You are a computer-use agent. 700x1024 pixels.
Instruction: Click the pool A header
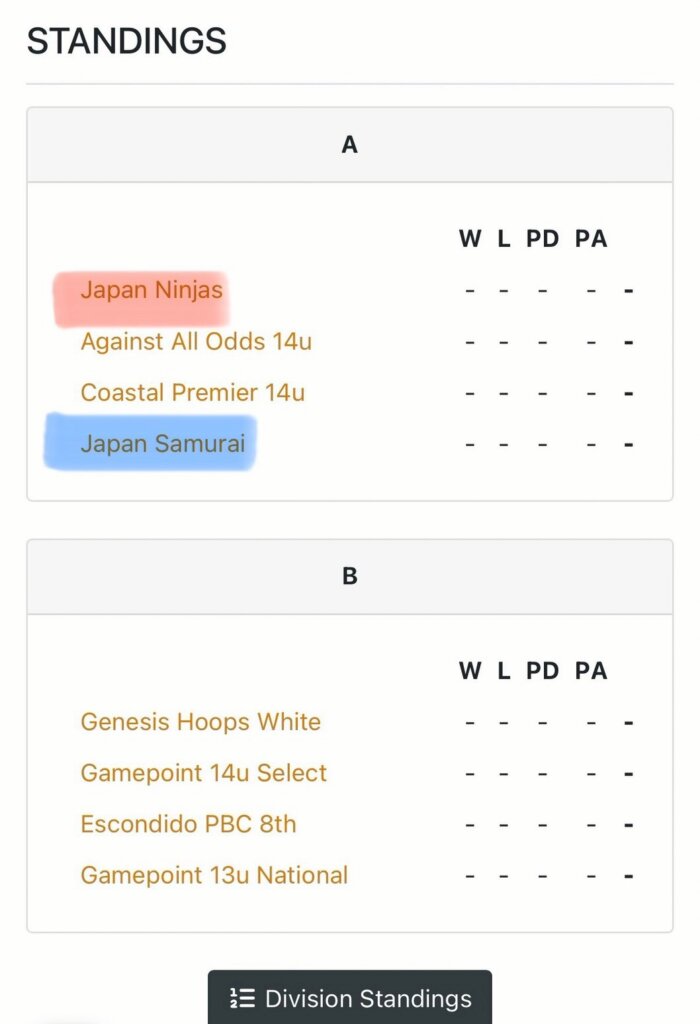click(x=350, y=145)
